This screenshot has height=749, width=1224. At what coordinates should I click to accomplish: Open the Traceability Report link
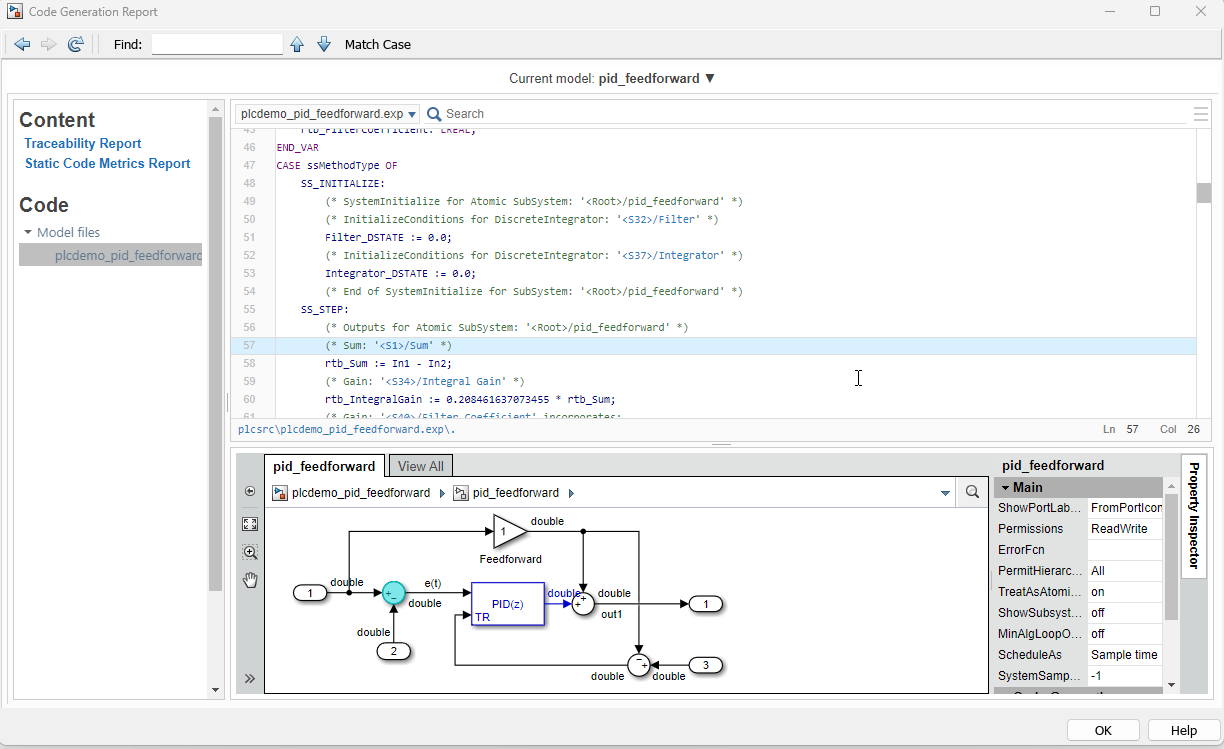pyautogui.click(x=83, y=144)
